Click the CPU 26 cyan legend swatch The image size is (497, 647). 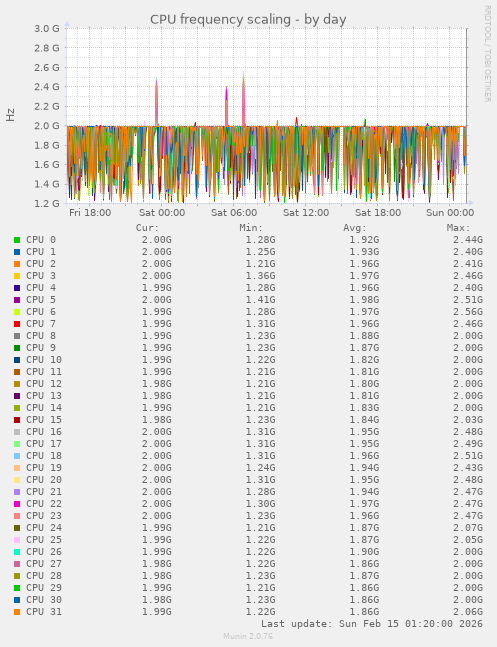(17, 552)
